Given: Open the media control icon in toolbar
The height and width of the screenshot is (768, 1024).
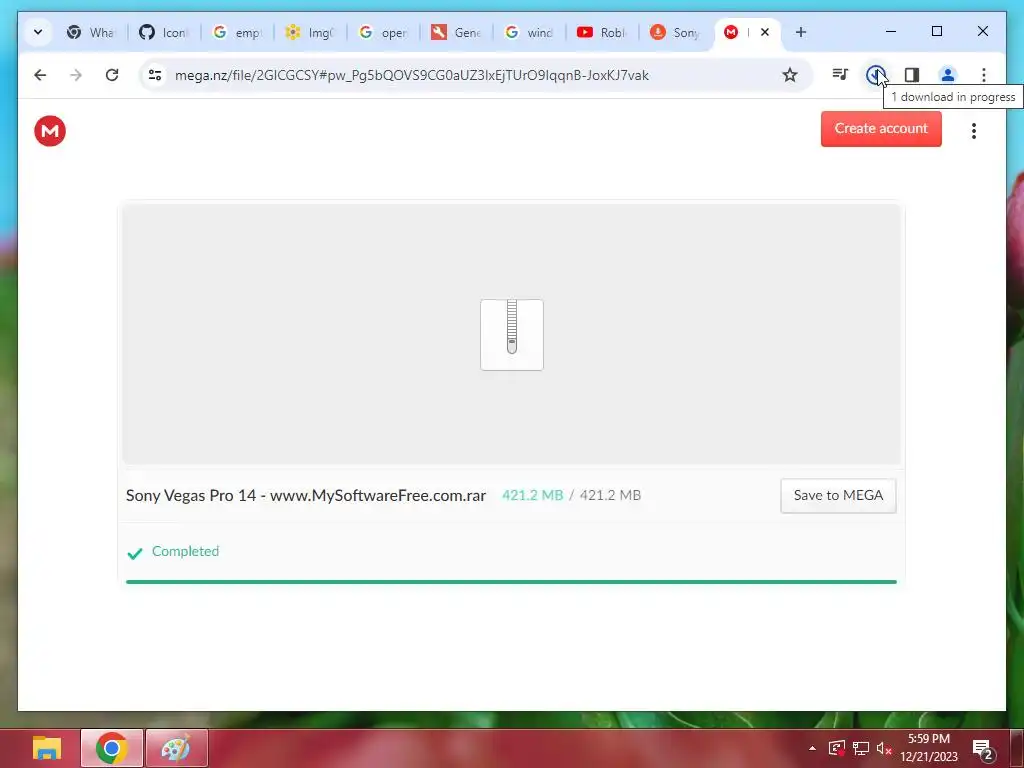Looking at the screenshot, I should click(840, 75).
